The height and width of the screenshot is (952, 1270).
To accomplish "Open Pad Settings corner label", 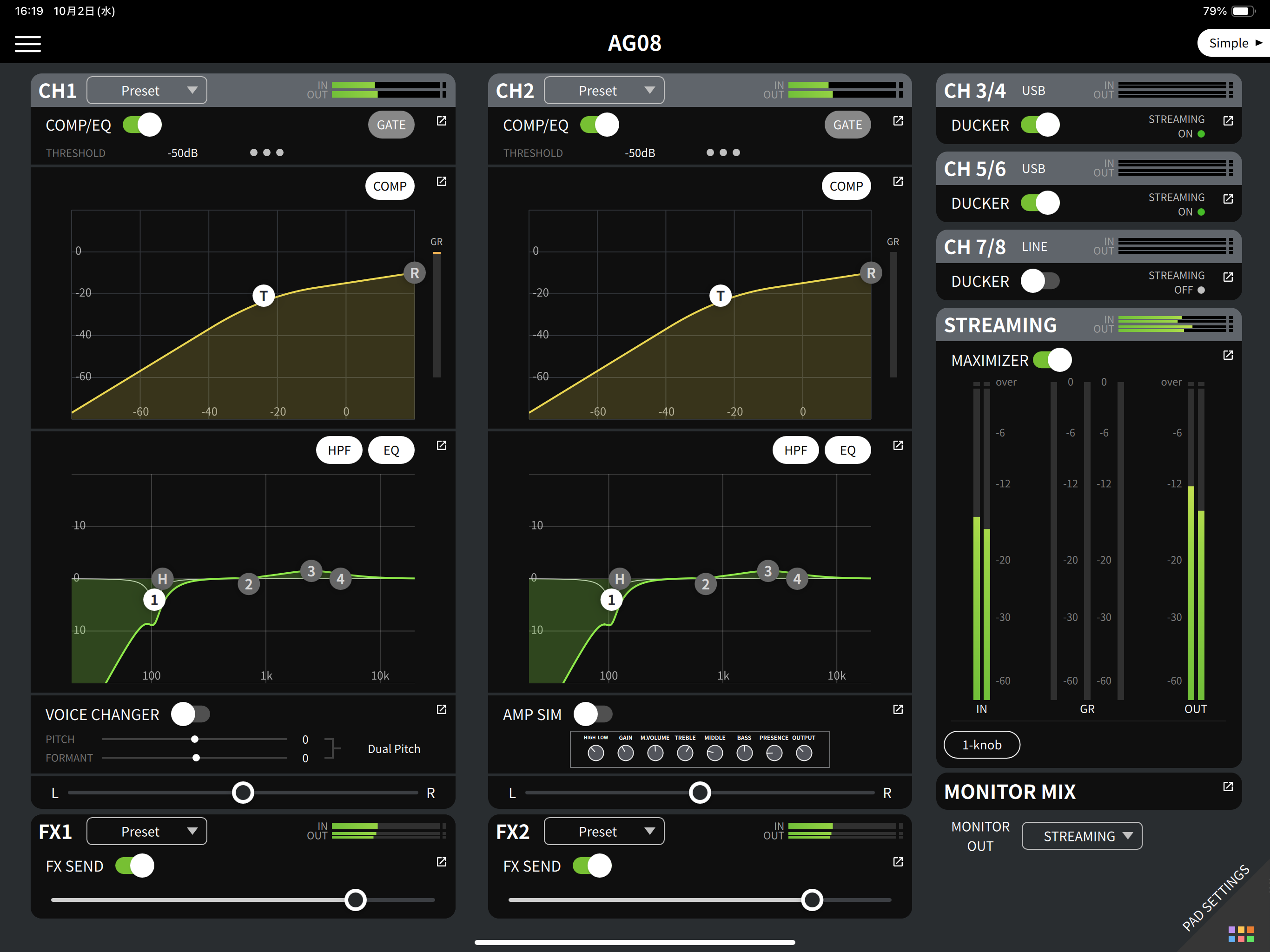I will [1216, 898].
